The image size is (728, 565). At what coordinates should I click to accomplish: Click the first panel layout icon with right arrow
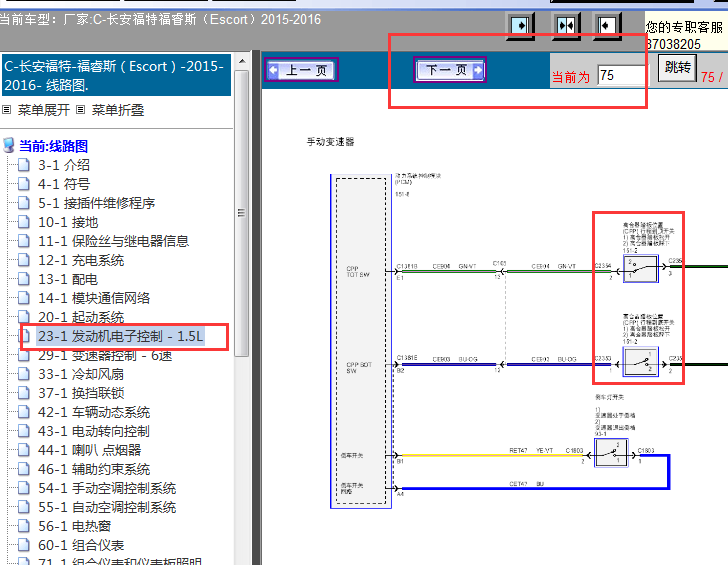520,25
